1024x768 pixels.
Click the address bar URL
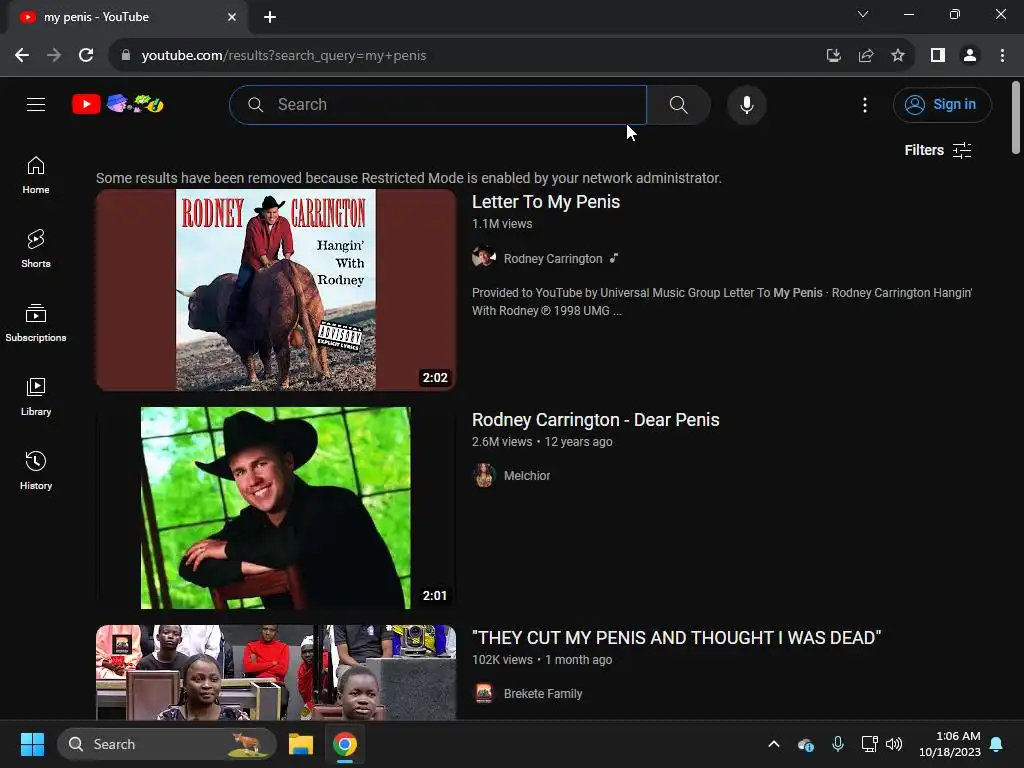[283, 56]
